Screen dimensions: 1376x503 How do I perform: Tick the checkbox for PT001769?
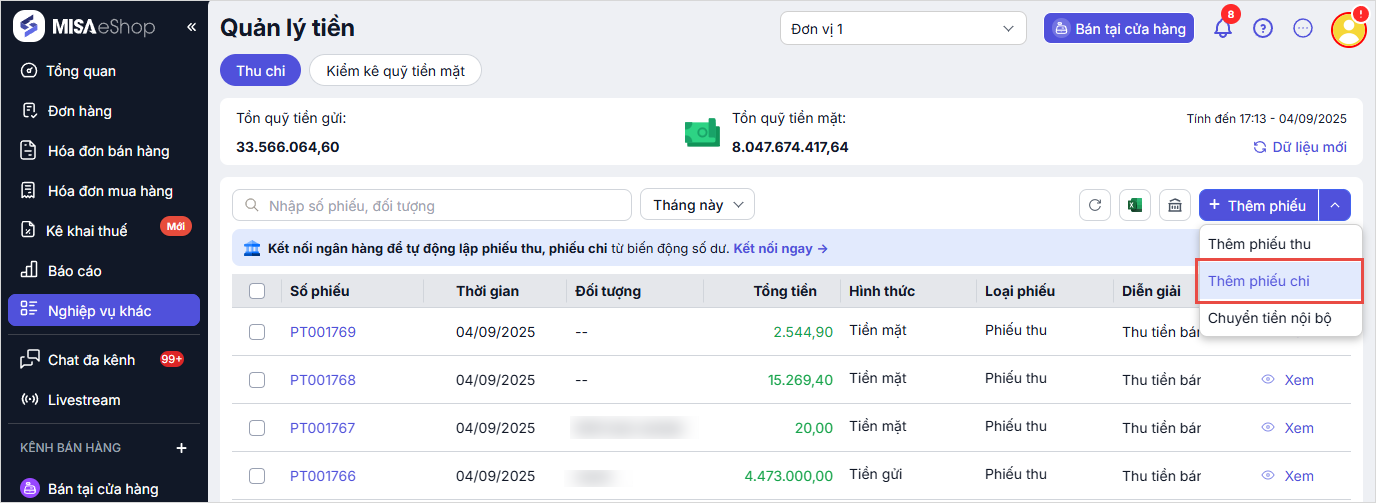coord(257,332)
